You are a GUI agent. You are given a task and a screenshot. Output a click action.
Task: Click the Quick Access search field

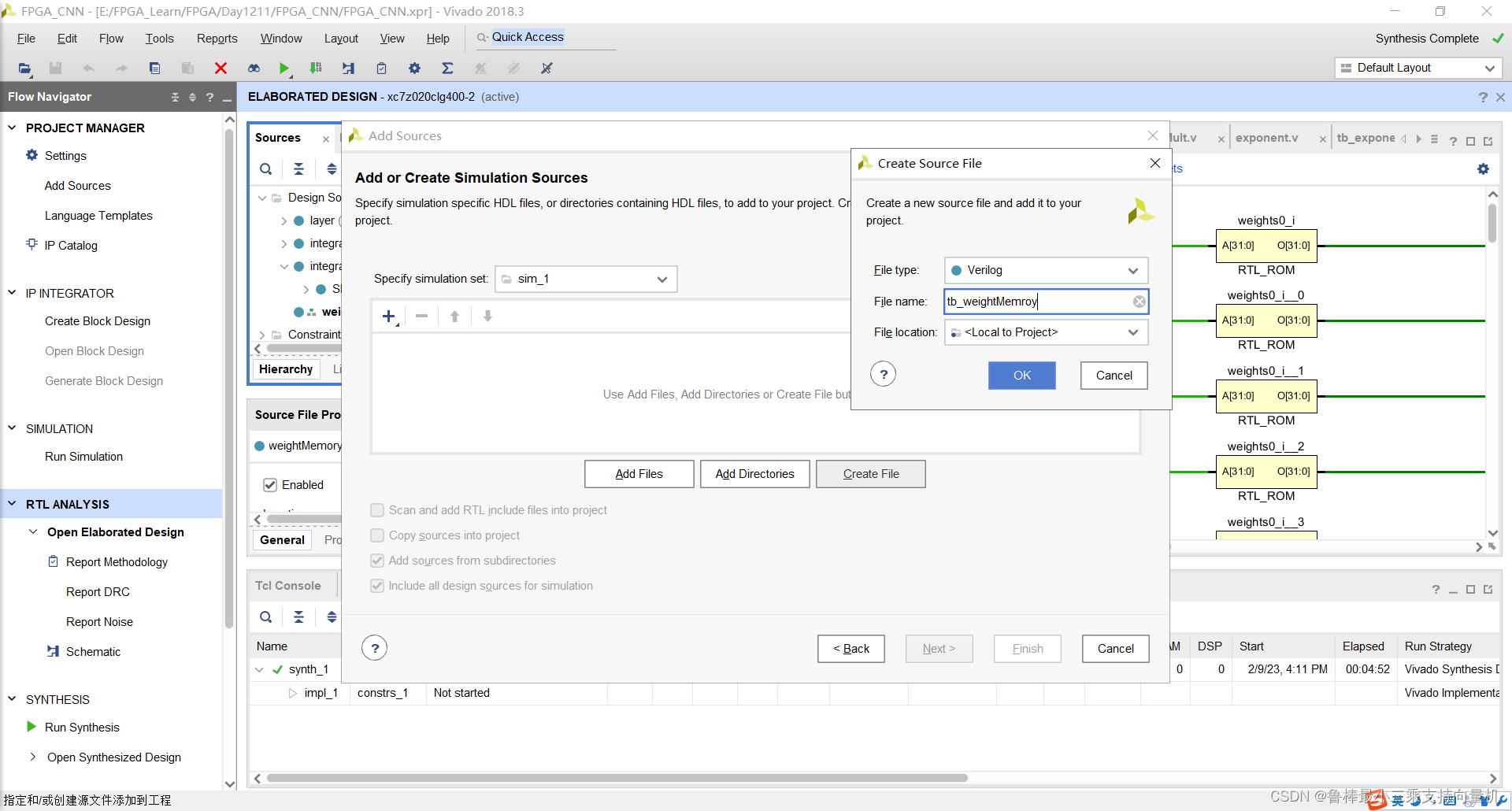[545, 37]
